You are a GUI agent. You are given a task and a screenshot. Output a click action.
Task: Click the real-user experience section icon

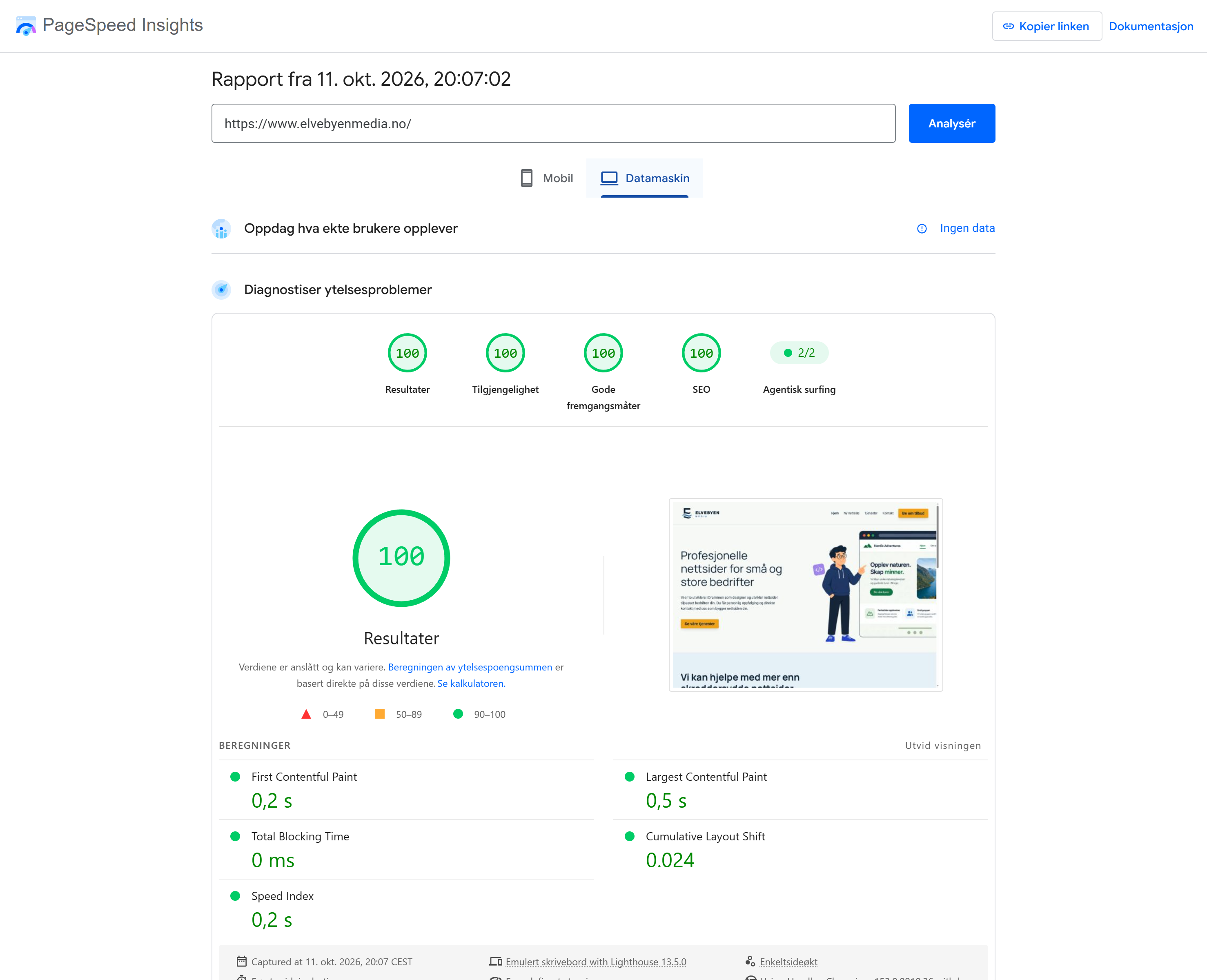[221, 229]
